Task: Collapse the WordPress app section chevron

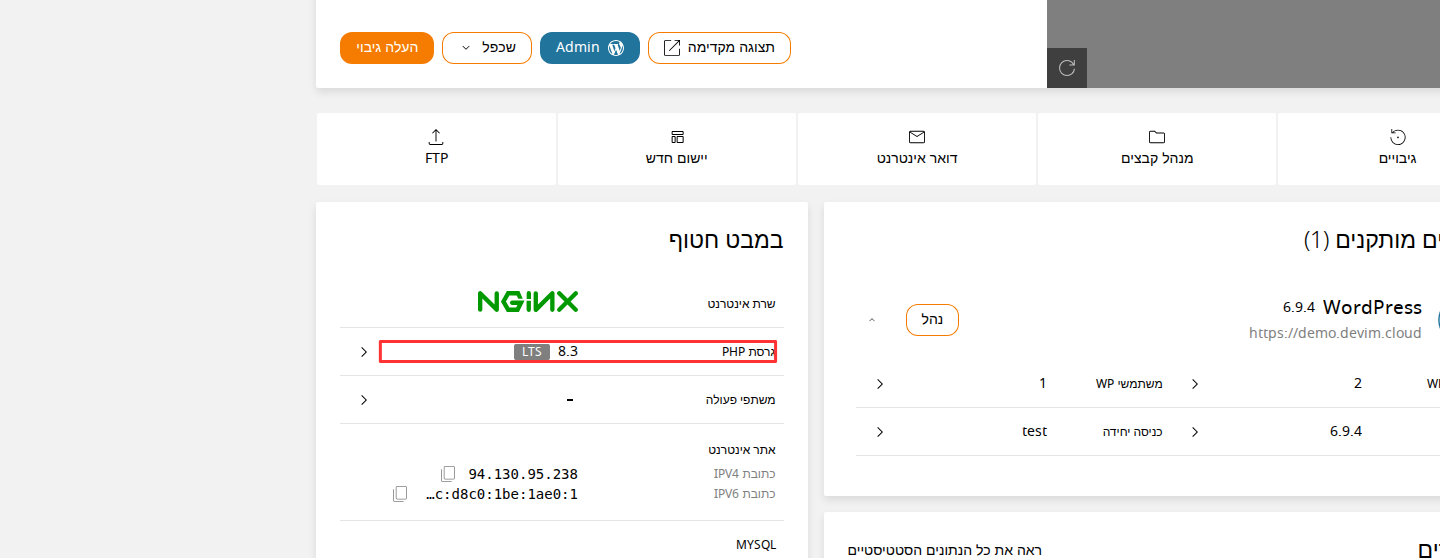Action: click(x=872, y=320)
